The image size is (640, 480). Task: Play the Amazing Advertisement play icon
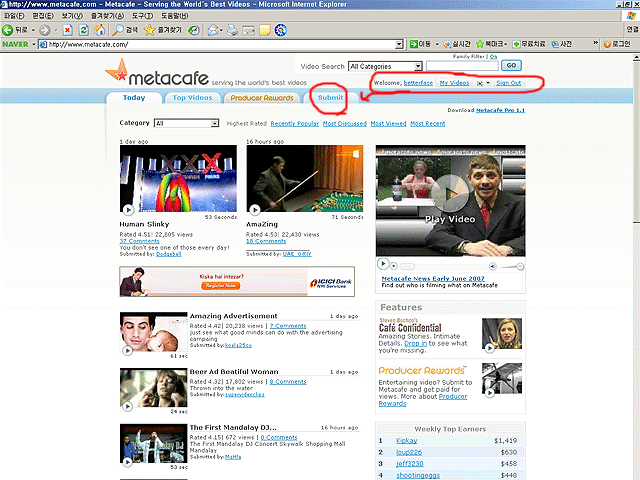[x=127, y=350]
